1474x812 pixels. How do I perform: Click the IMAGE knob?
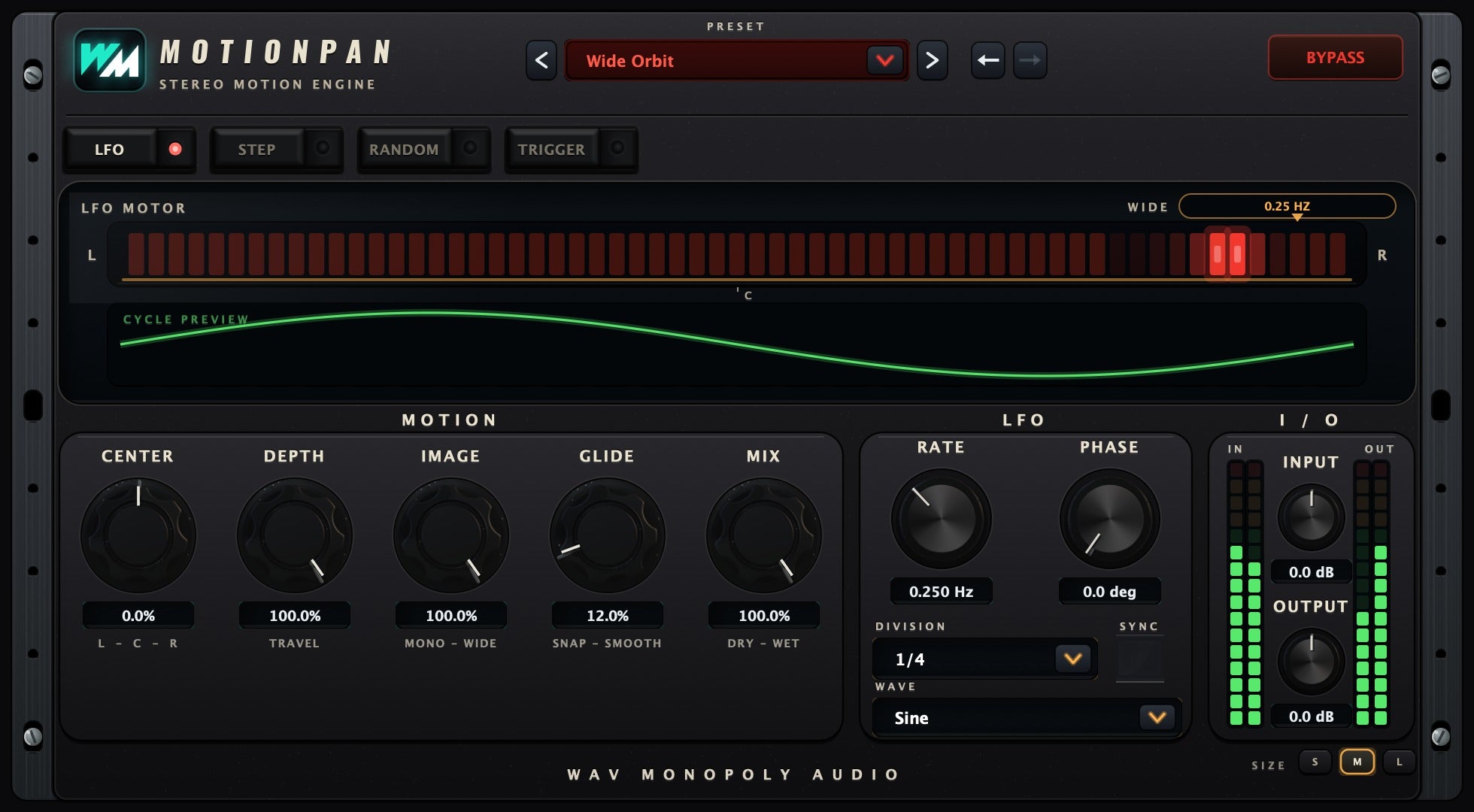point(451,535)
